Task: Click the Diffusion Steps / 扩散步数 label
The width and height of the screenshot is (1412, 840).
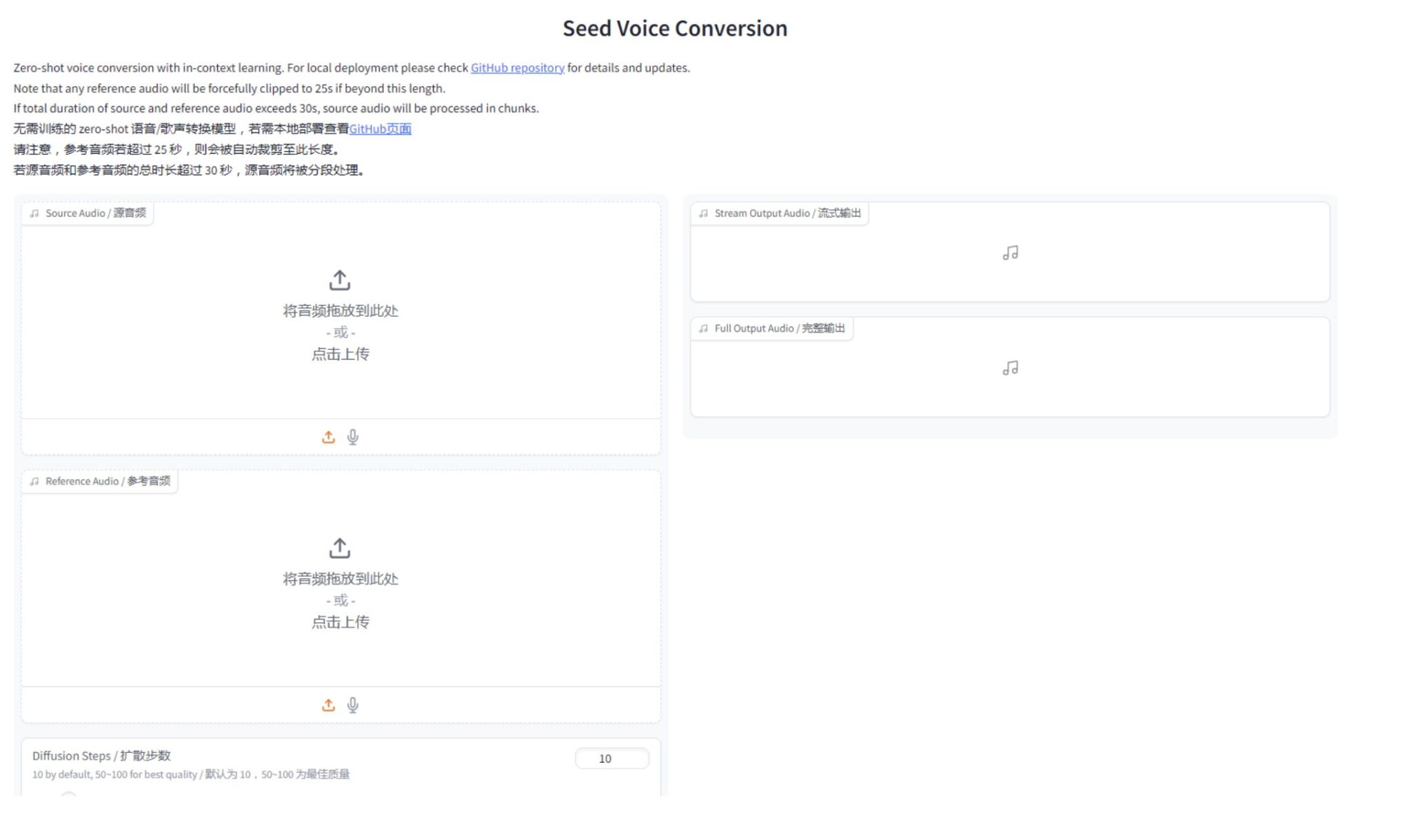Action: coord(101,756)
